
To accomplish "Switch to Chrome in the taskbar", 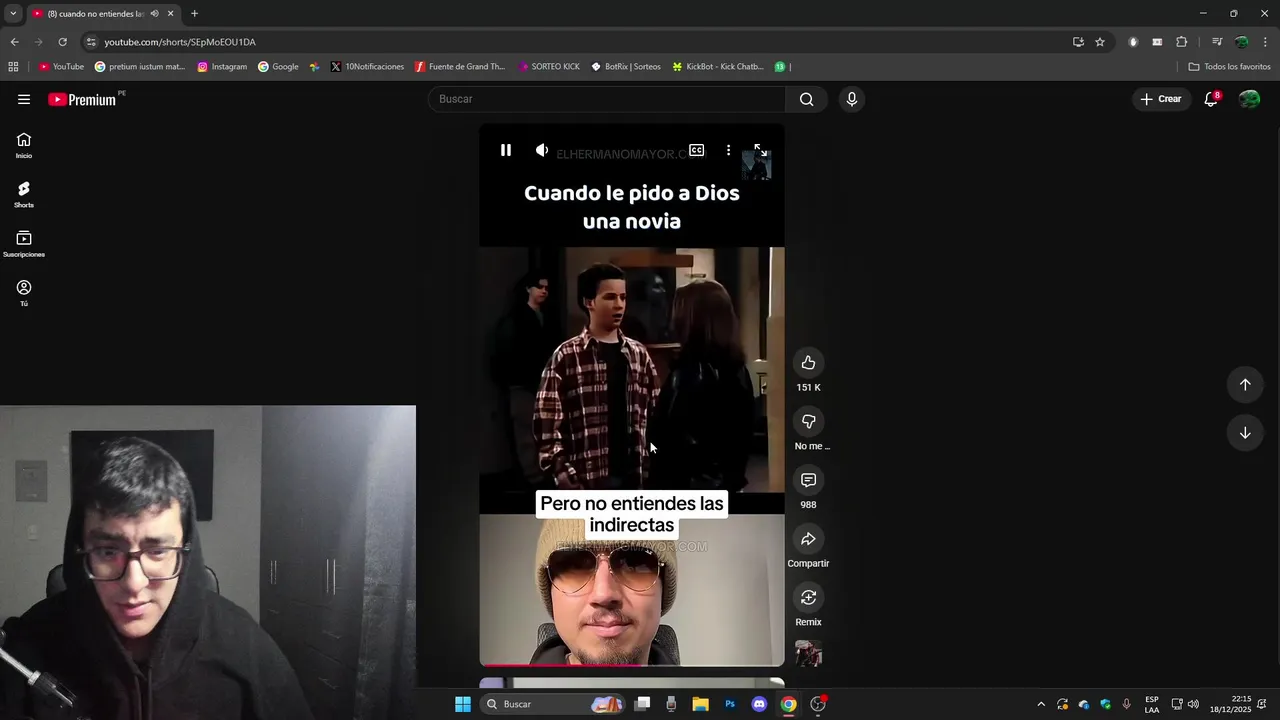I will tap(789, 704).
